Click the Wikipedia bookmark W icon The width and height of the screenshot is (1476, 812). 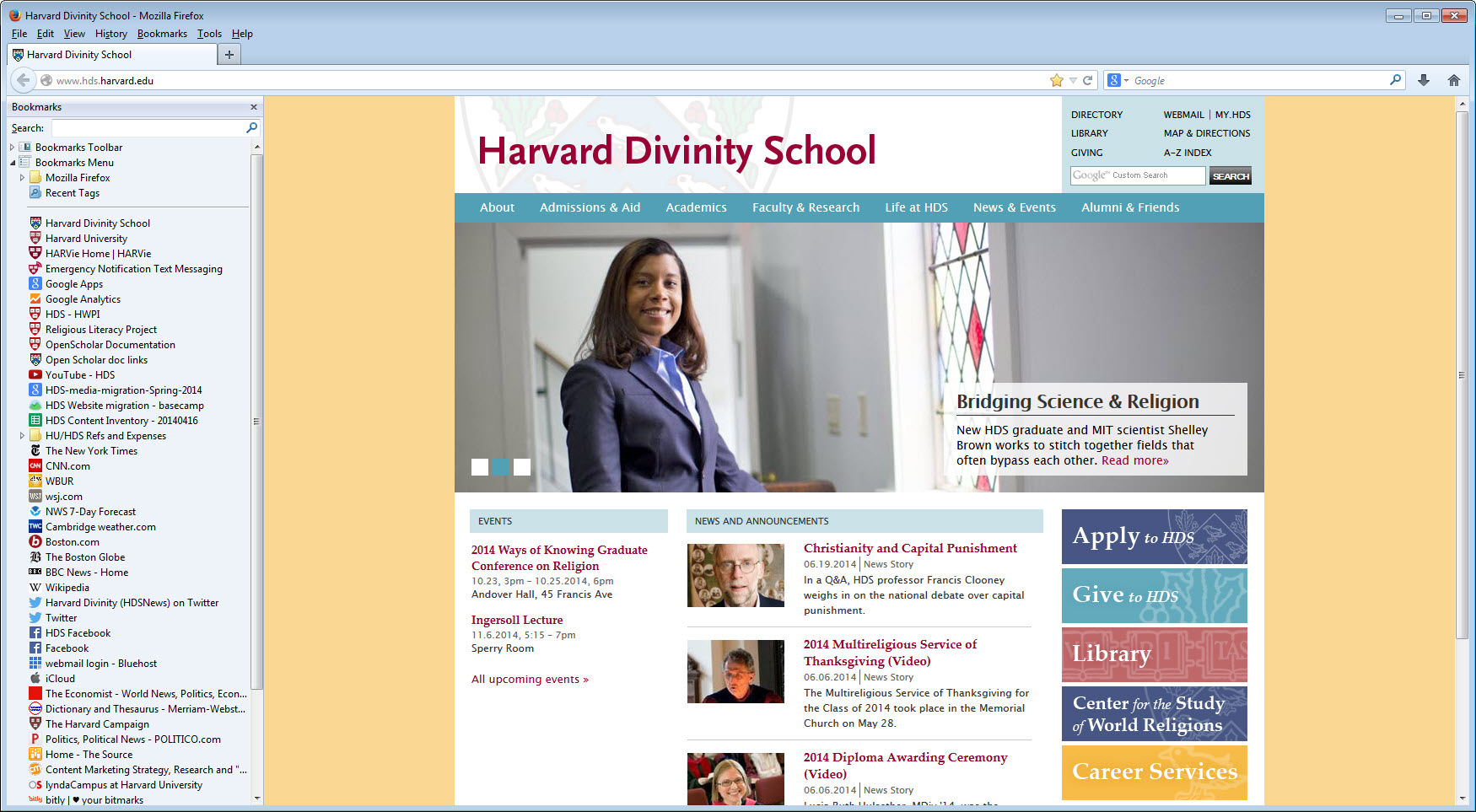[35, 588]
